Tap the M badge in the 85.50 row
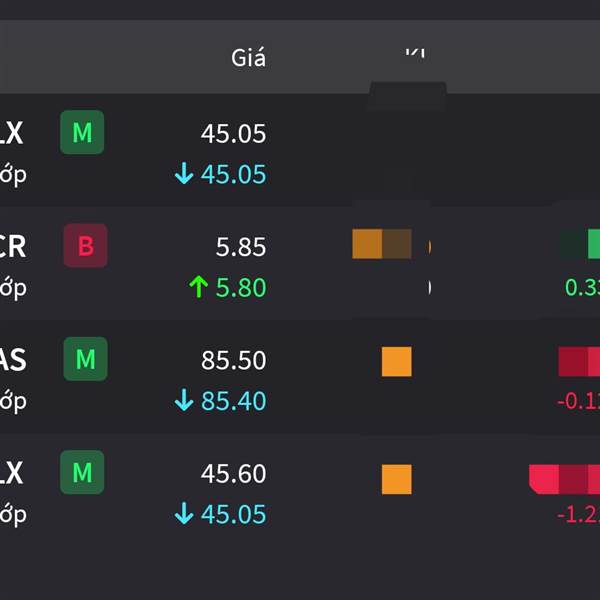600x600 pixels. (85, 359)
